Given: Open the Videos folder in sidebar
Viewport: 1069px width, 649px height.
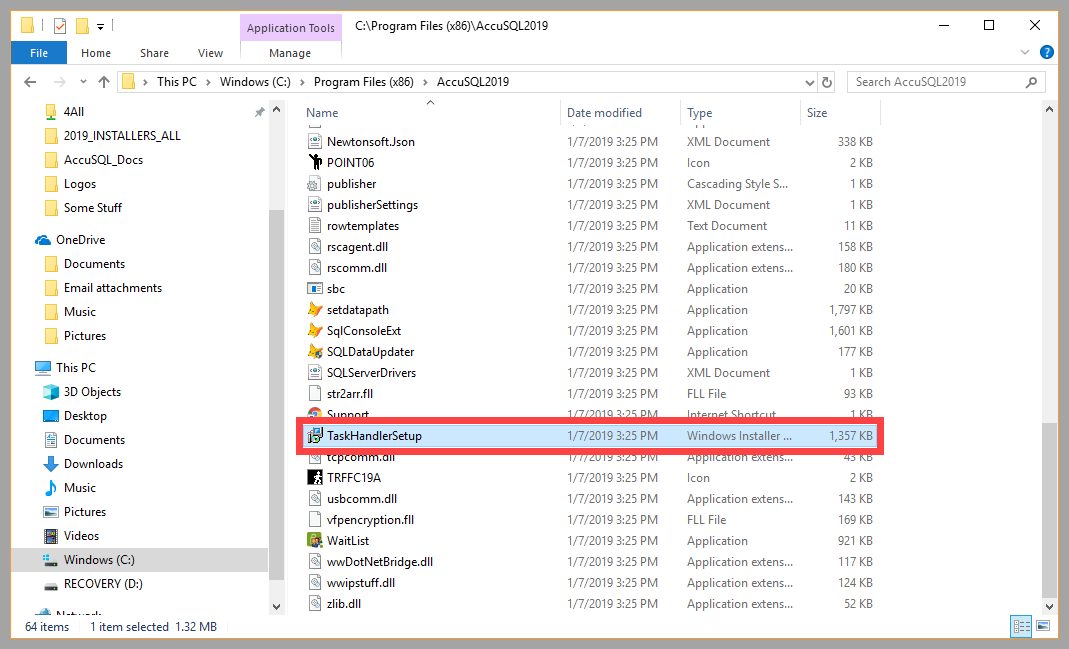Looking at the screenshot, I should click(x=81, y=536).
